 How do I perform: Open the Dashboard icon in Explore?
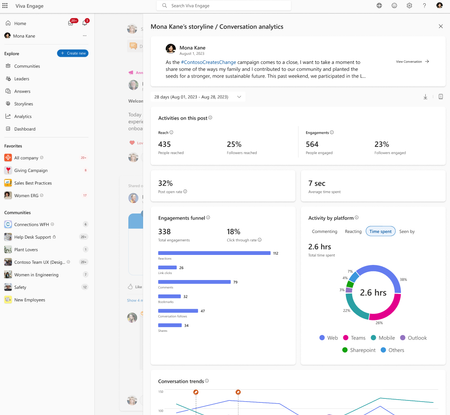click(x=8, y=129)
